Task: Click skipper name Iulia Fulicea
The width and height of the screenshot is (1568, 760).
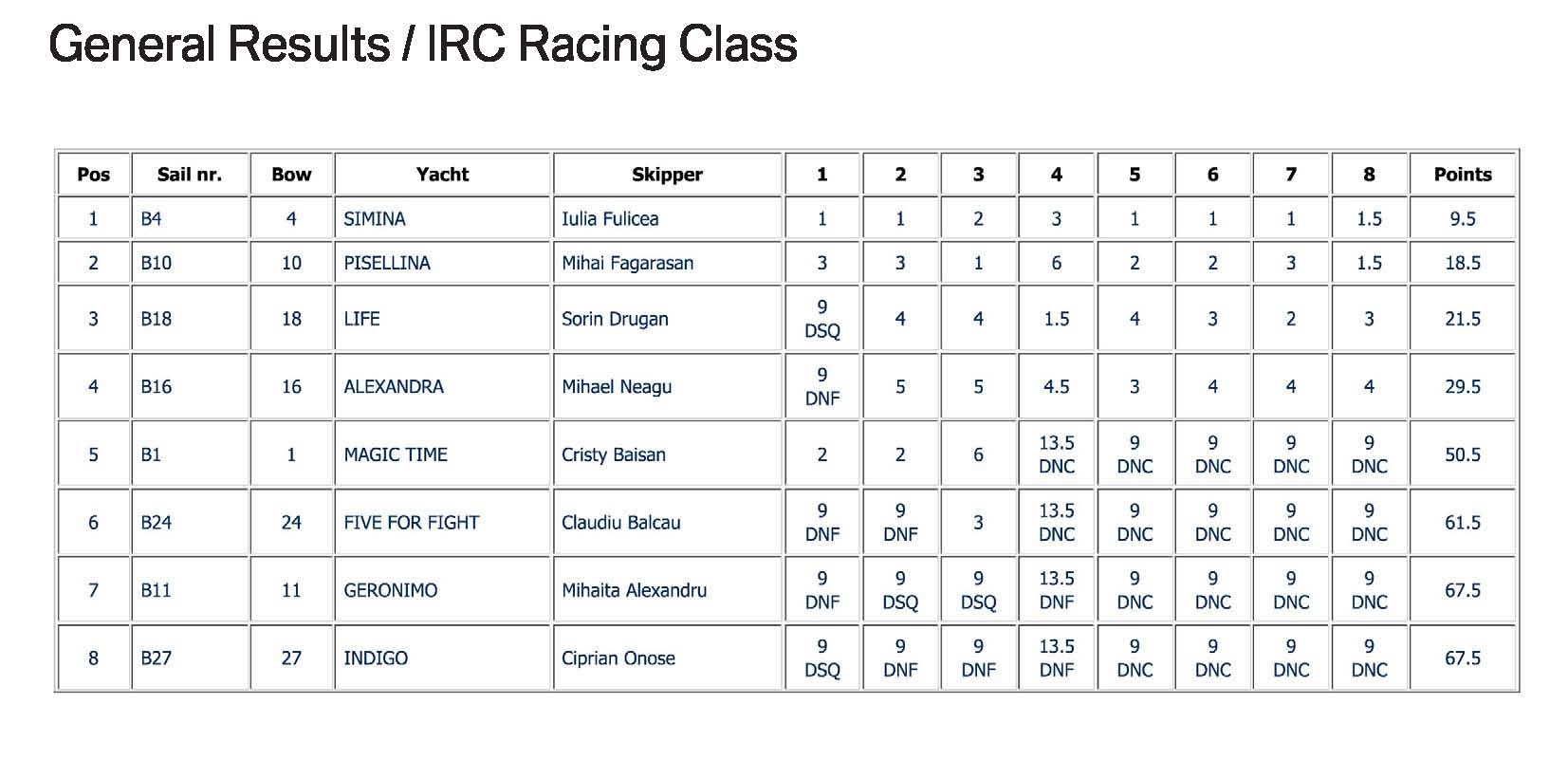Action: pyautogui.click(x=610, y=219)
